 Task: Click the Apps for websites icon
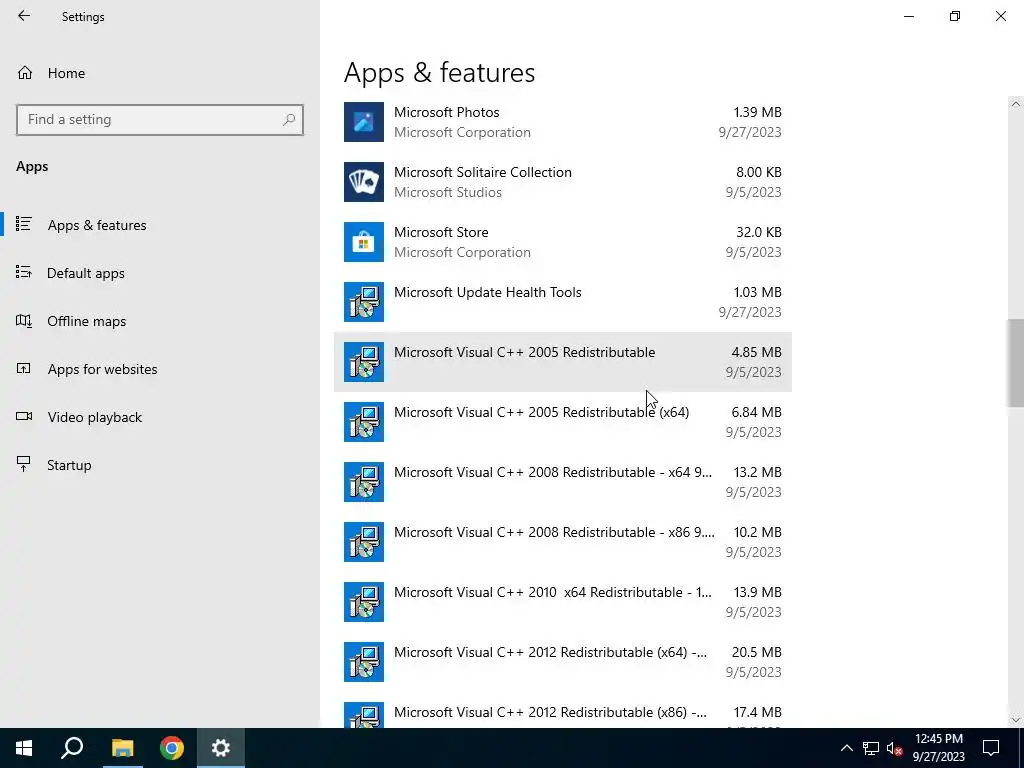pos(24,368)
